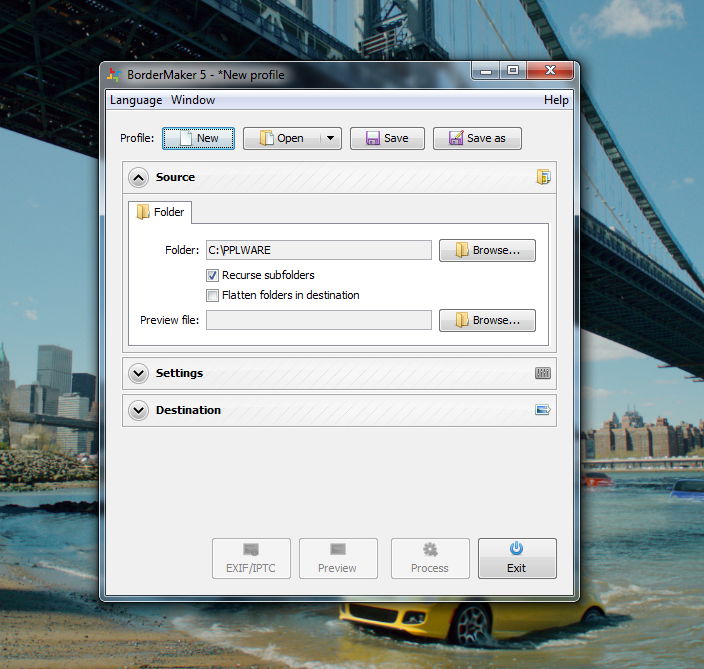Click the Settings section sliders icon

click(543, 373)
